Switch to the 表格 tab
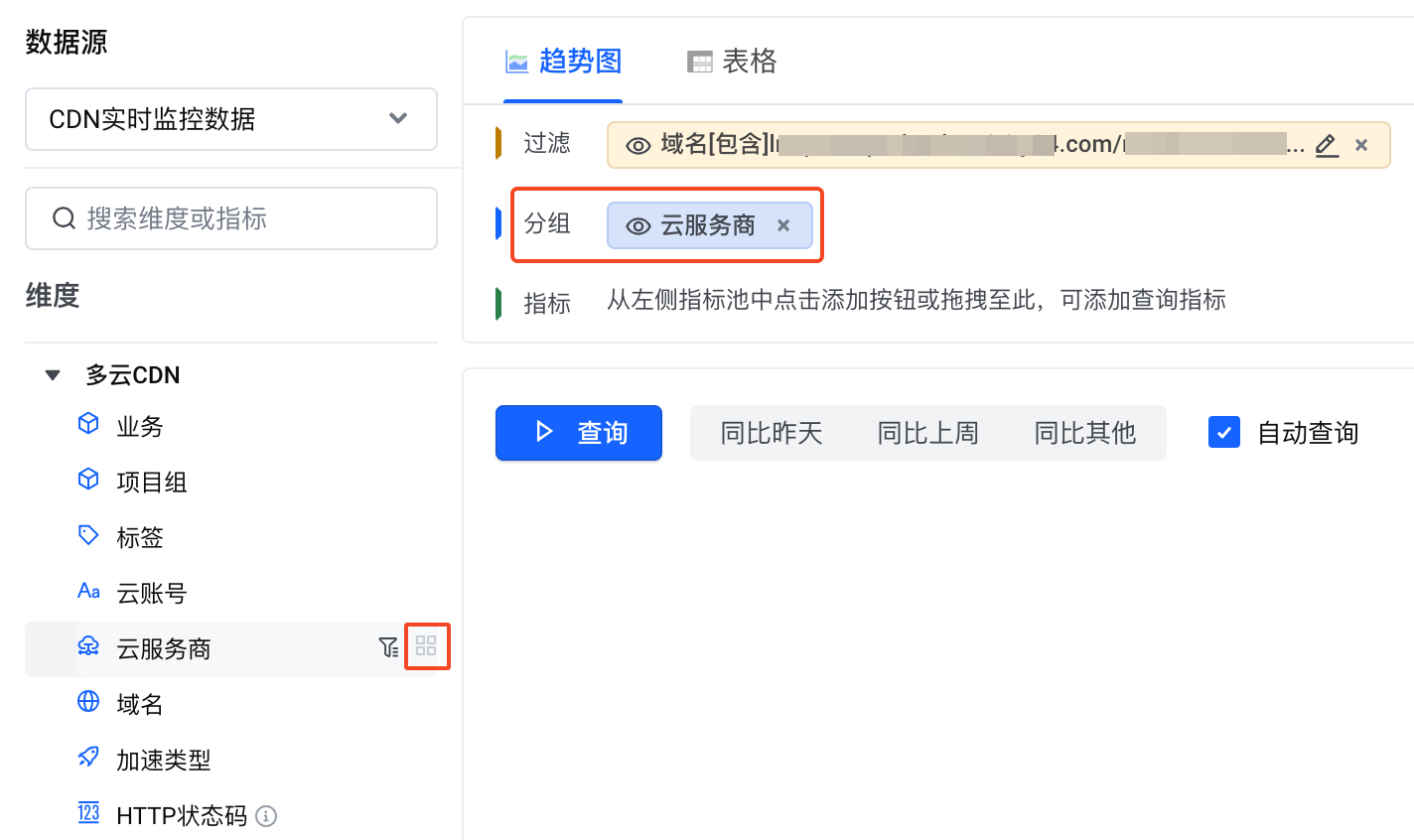The image size is (1414, 840). point(732,62)
